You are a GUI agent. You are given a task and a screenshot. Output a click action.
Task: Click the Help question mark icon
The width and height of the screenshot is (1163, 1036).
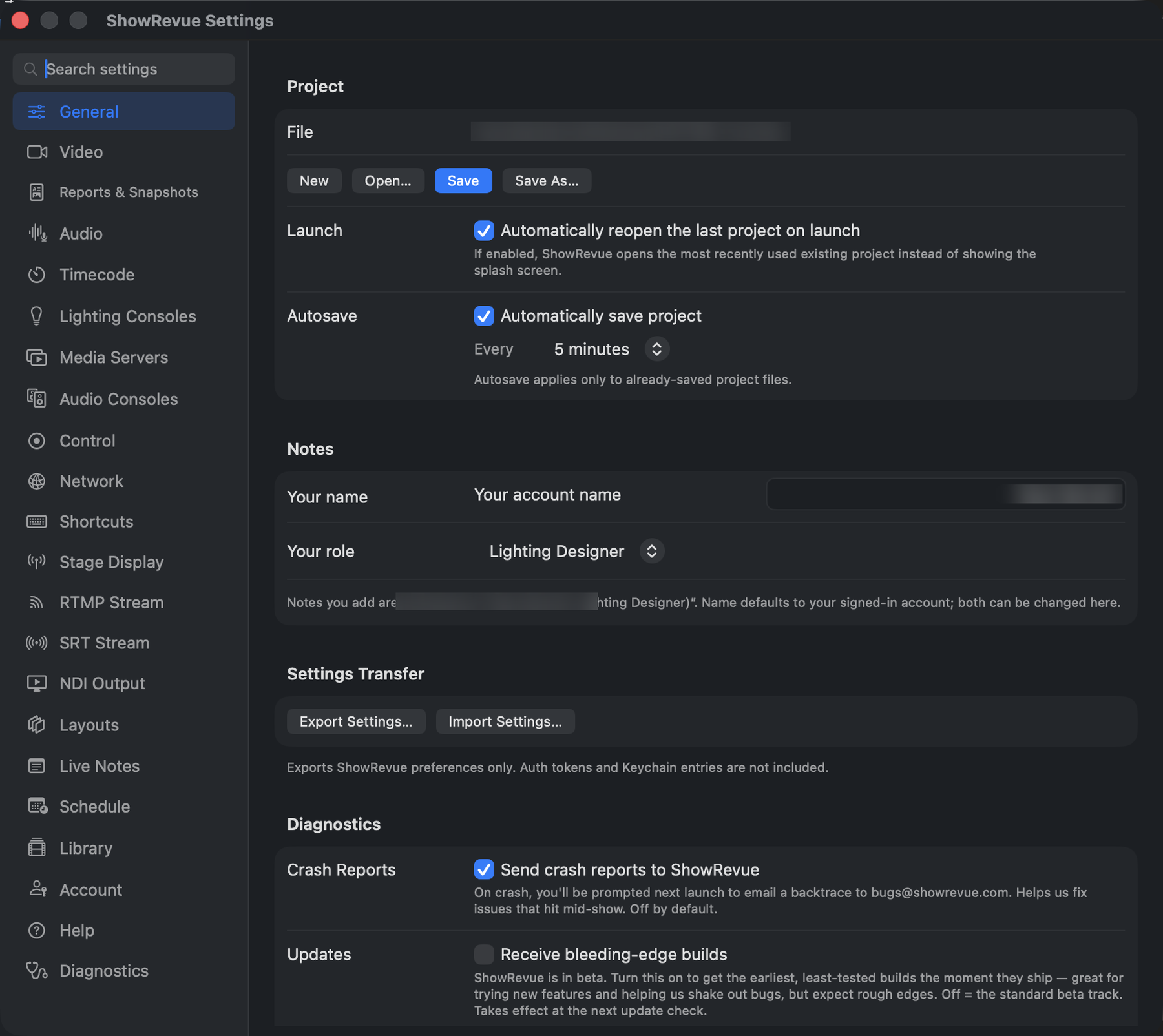click(37, 930)
